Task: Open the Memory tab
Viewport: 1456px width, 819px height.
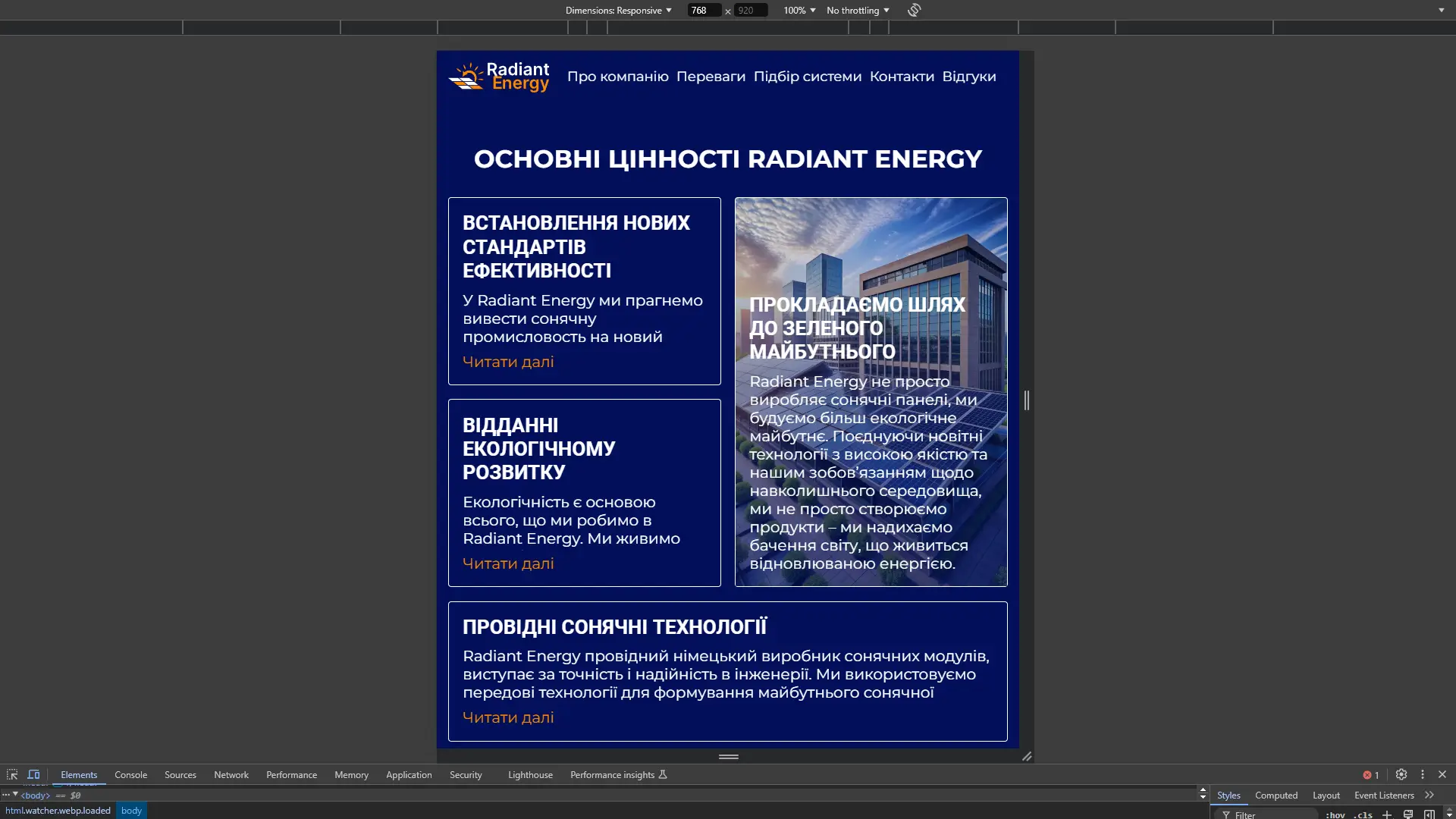Action: pos(351,774)
